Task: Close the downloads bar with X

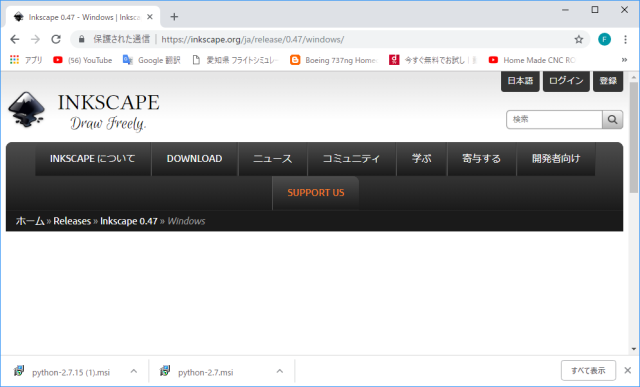Action: point(628,371)
